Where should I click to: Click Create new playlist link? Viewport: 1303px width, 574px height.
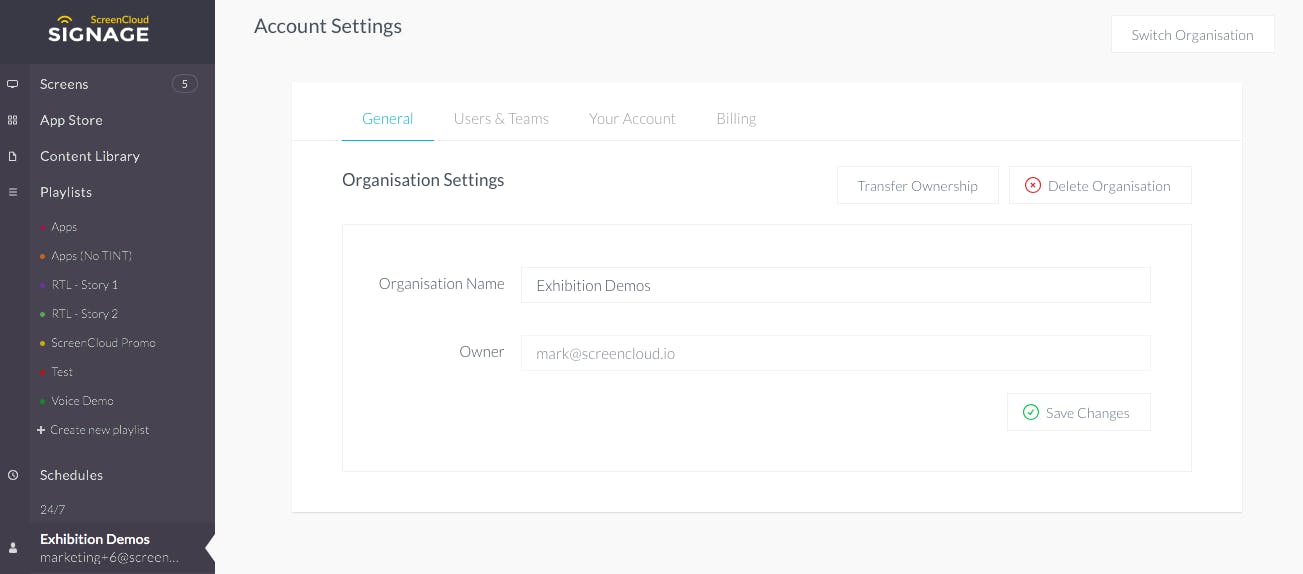pos(93,430)
